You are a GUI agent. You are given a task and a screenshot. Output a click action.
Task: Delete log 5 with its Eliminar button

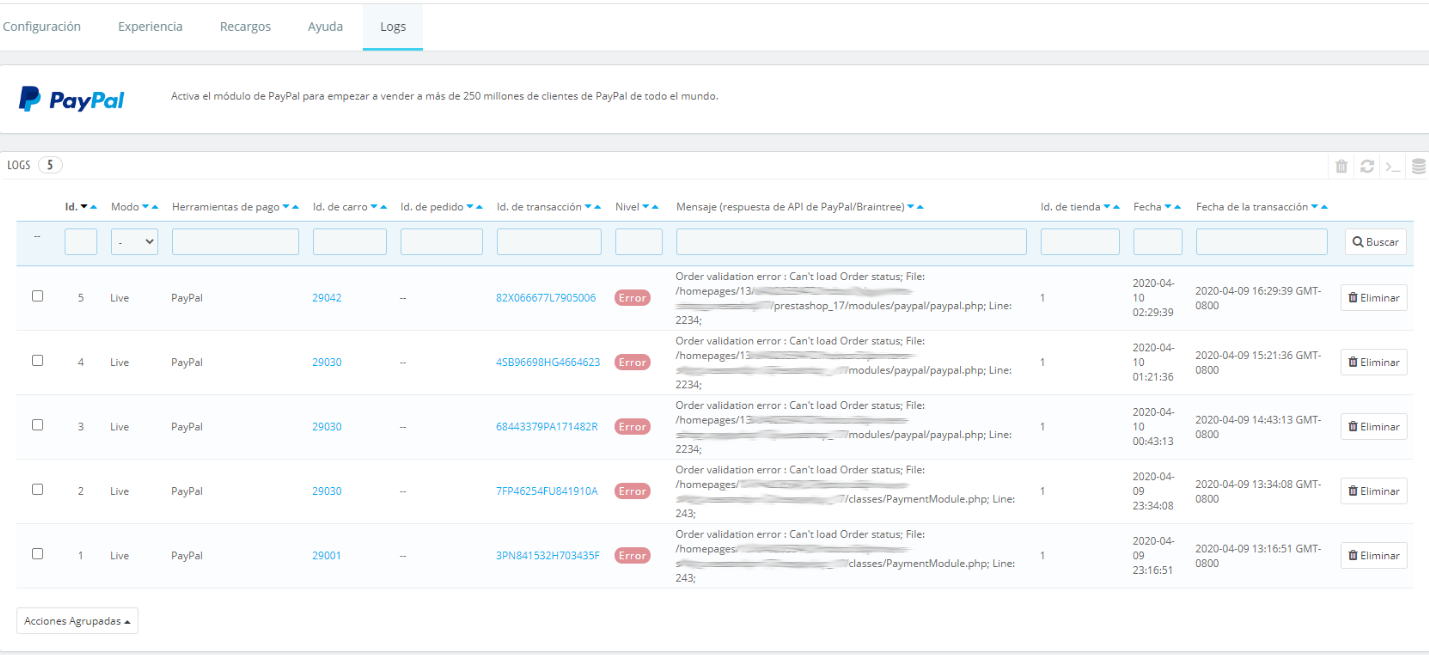[x=1374, y=298]
